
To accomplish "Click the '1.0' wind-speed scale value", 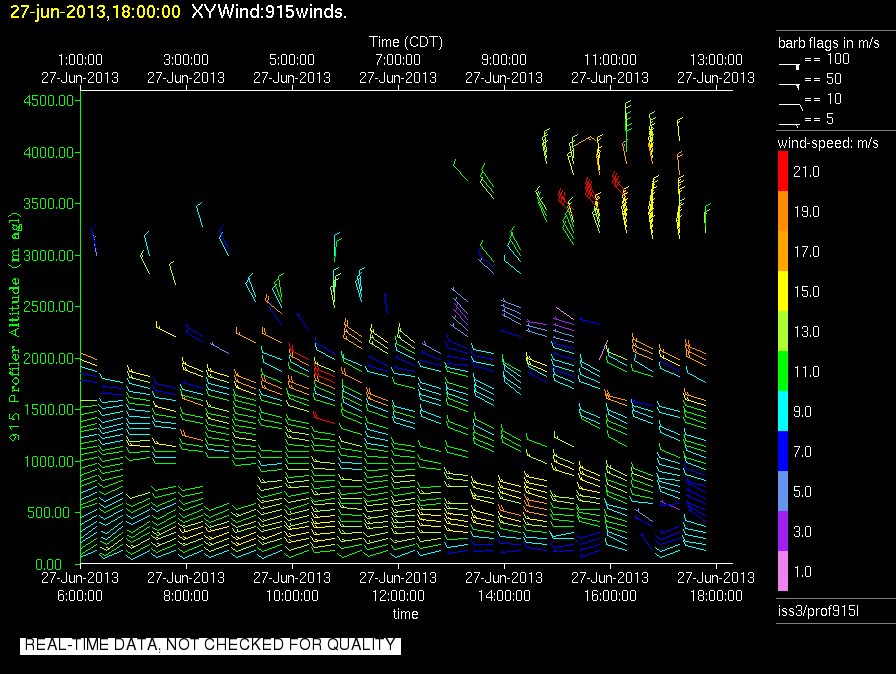I will pyautogui.click(x=803, y=571).
